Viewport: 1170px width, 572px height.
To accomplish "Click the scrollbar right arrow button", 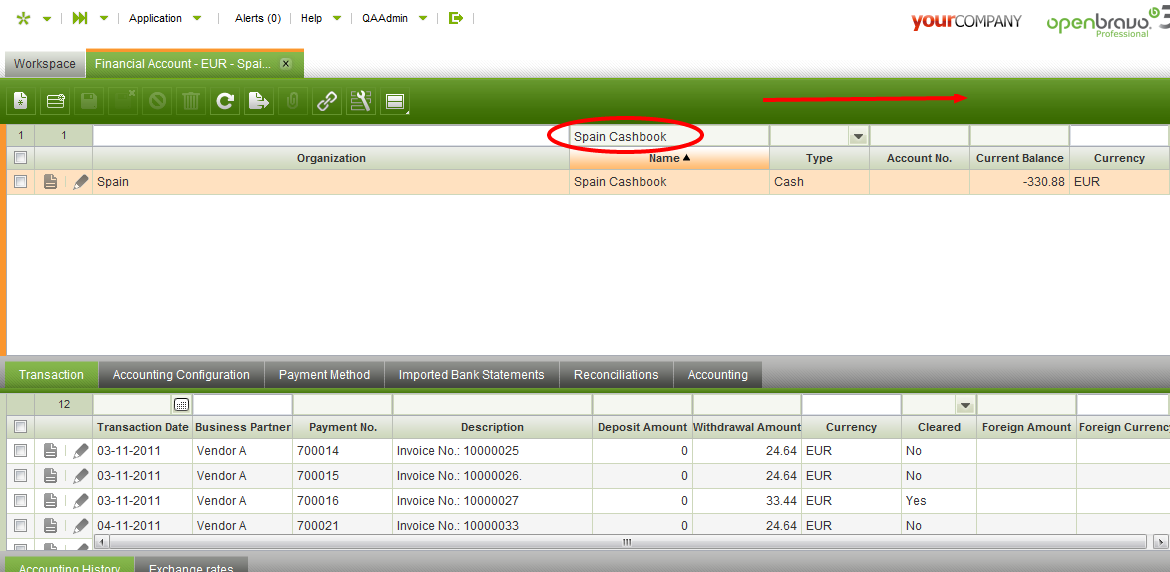I will [1160, 541].
